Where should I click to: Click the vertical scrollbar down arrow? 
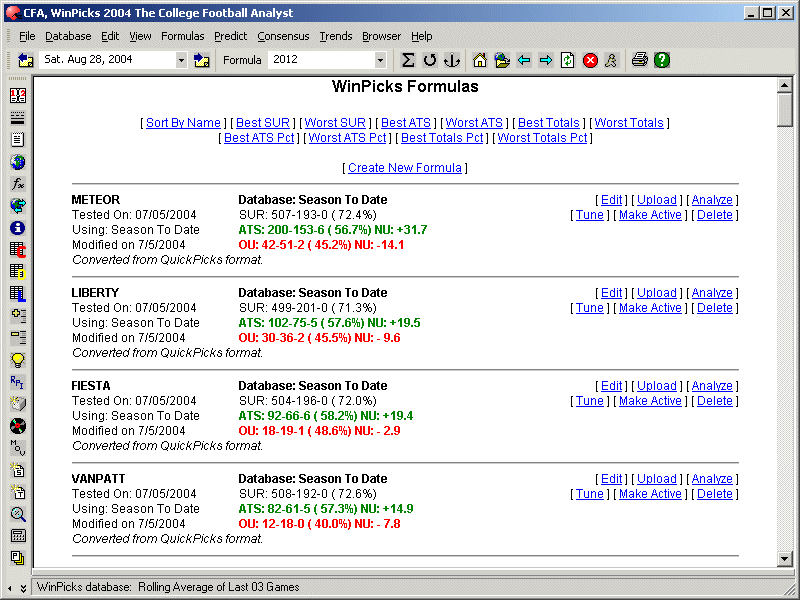click(785, 559)
